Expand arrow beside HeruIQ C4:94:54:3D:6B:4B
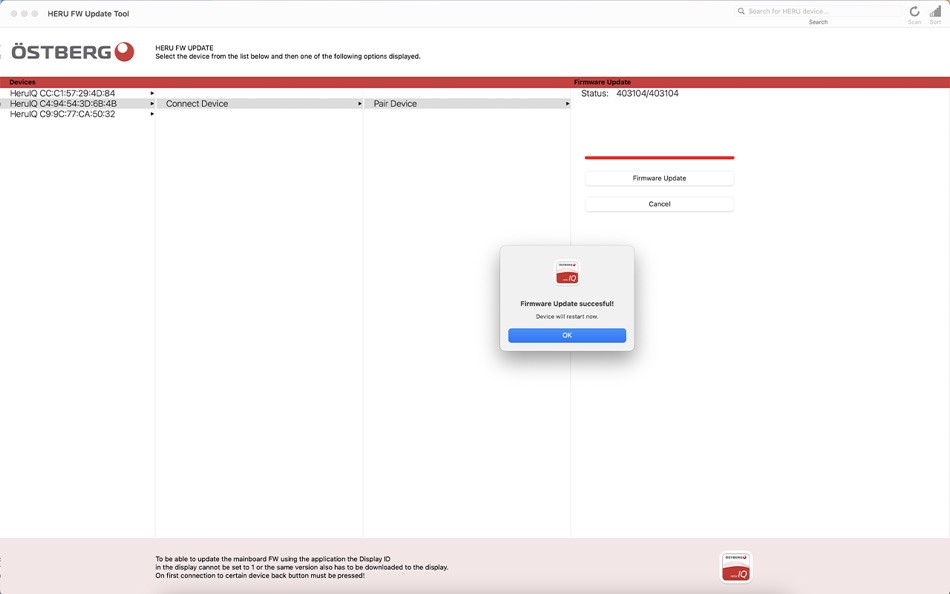 pyautogui.click(x=152, y=104)
